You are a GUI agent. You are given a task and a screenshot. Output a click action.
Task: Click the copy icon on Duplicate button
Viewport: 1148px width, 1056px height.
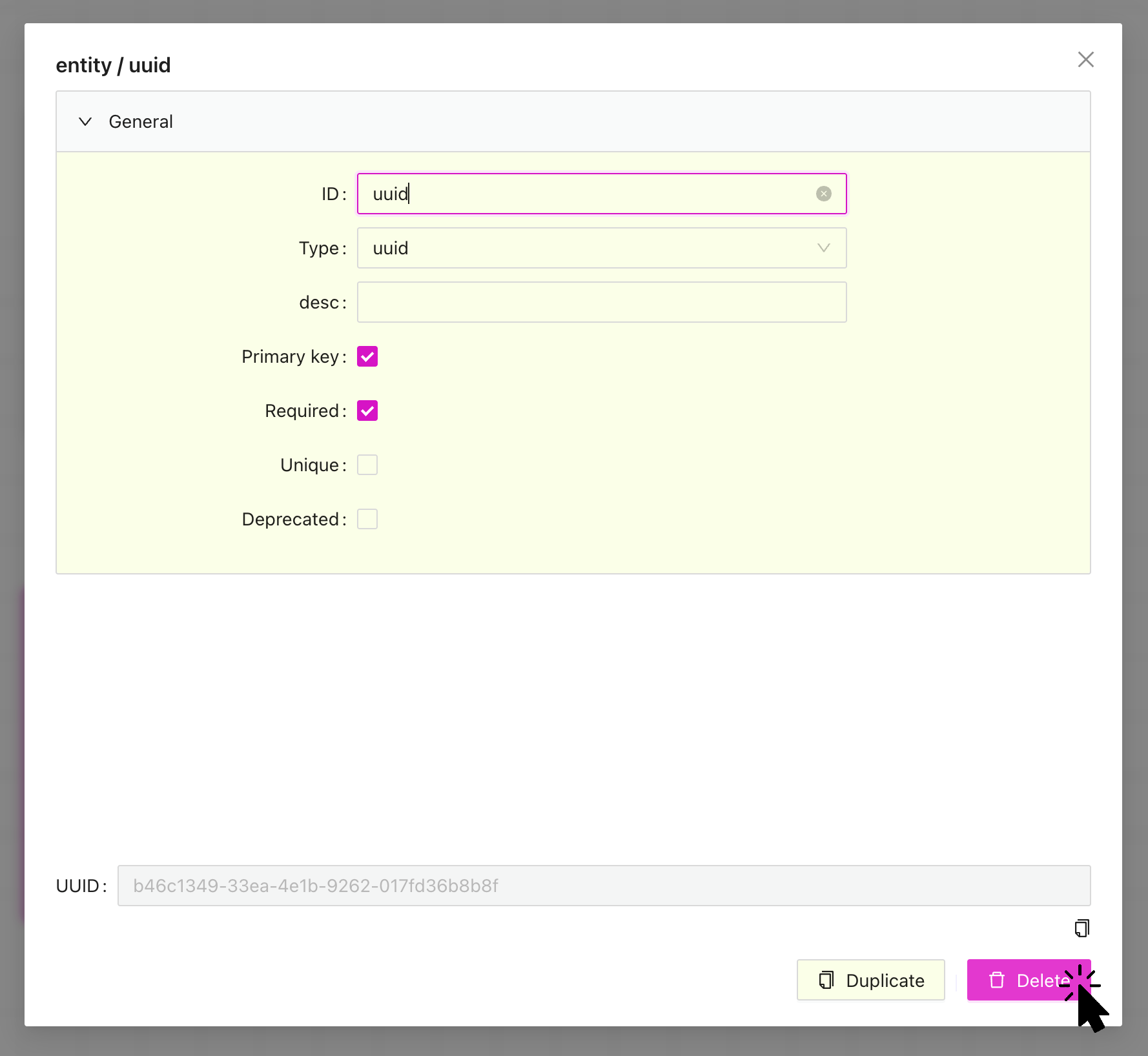tap(826, 980)
